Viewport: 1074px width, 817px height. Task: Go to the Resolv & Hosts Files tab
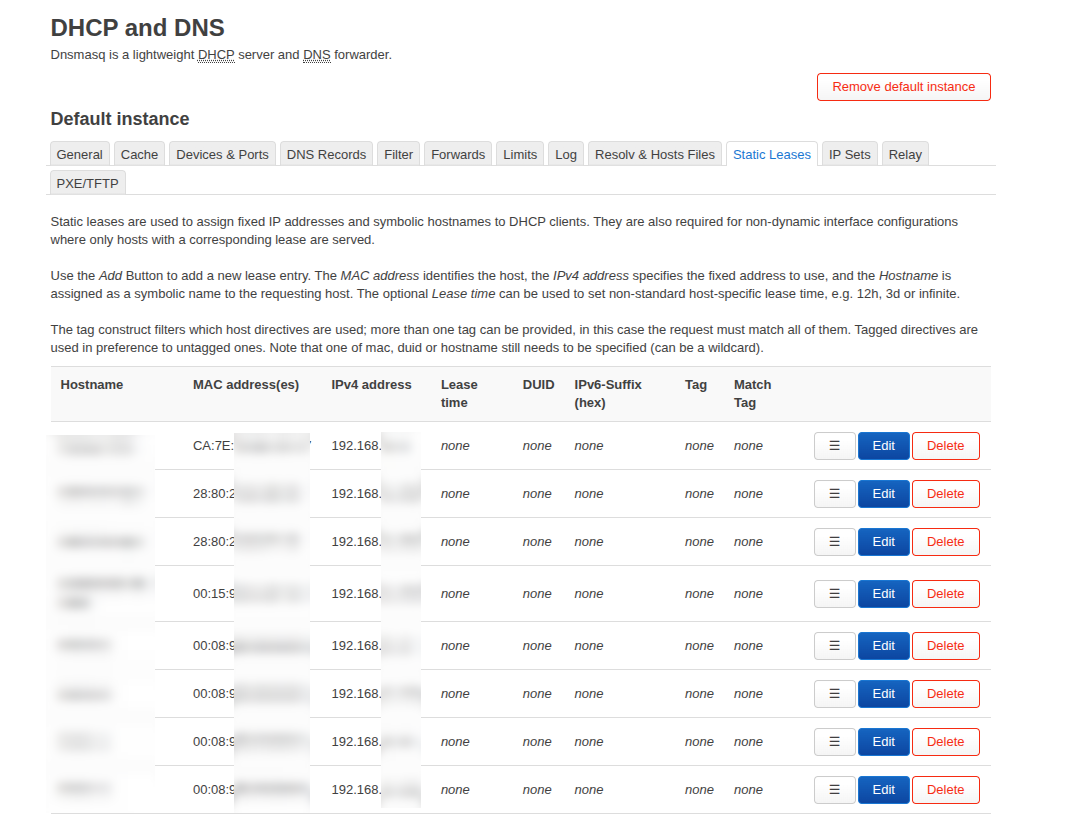[654, 154]
